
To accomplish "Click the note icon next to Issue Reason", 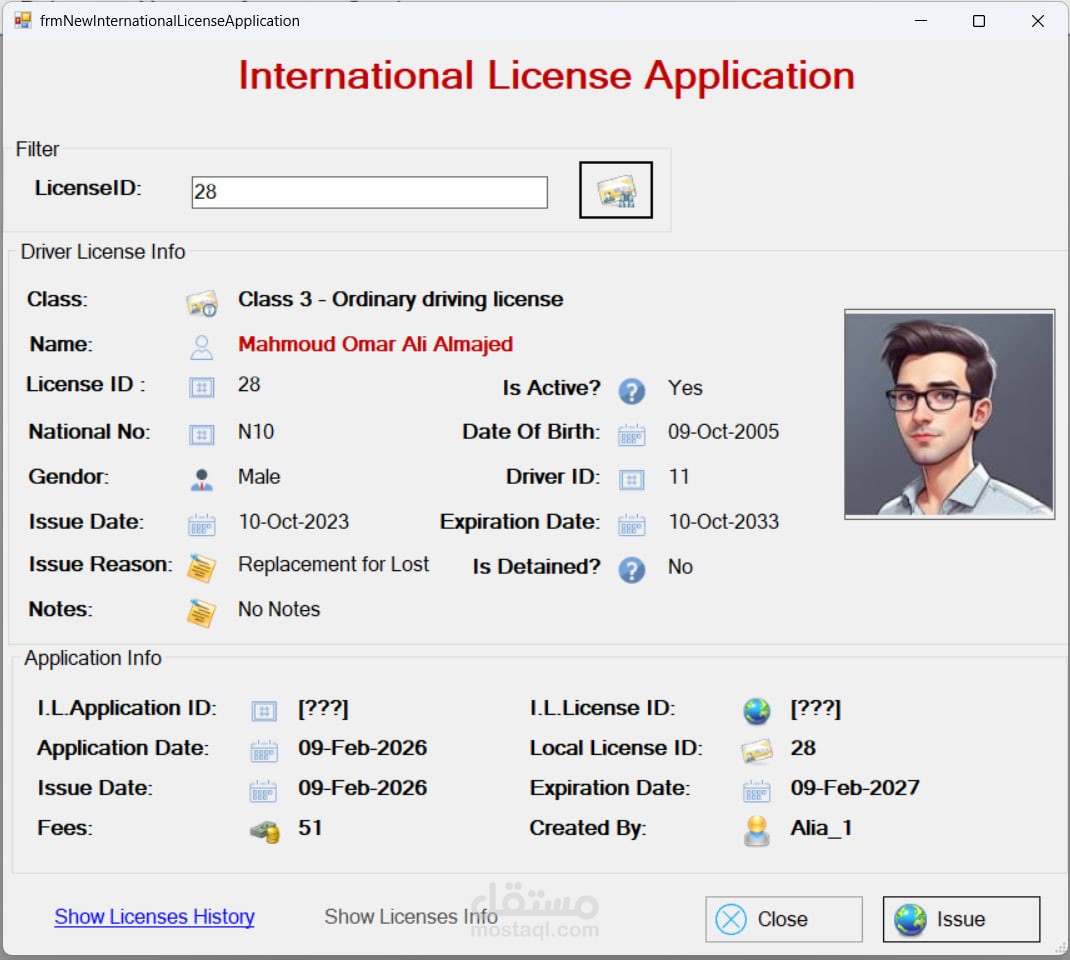I will 202,568.
